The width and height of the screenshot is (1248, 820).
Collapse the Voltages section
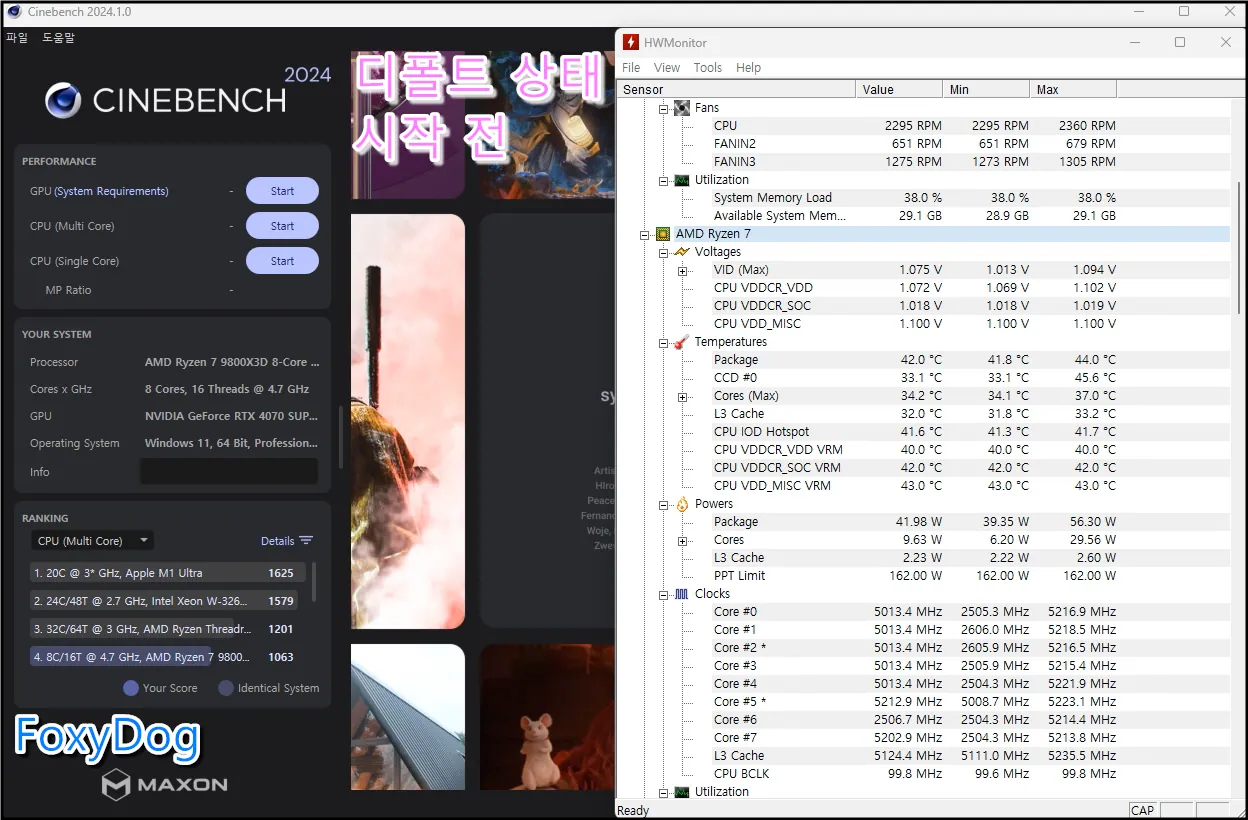[x=663, y=252]
